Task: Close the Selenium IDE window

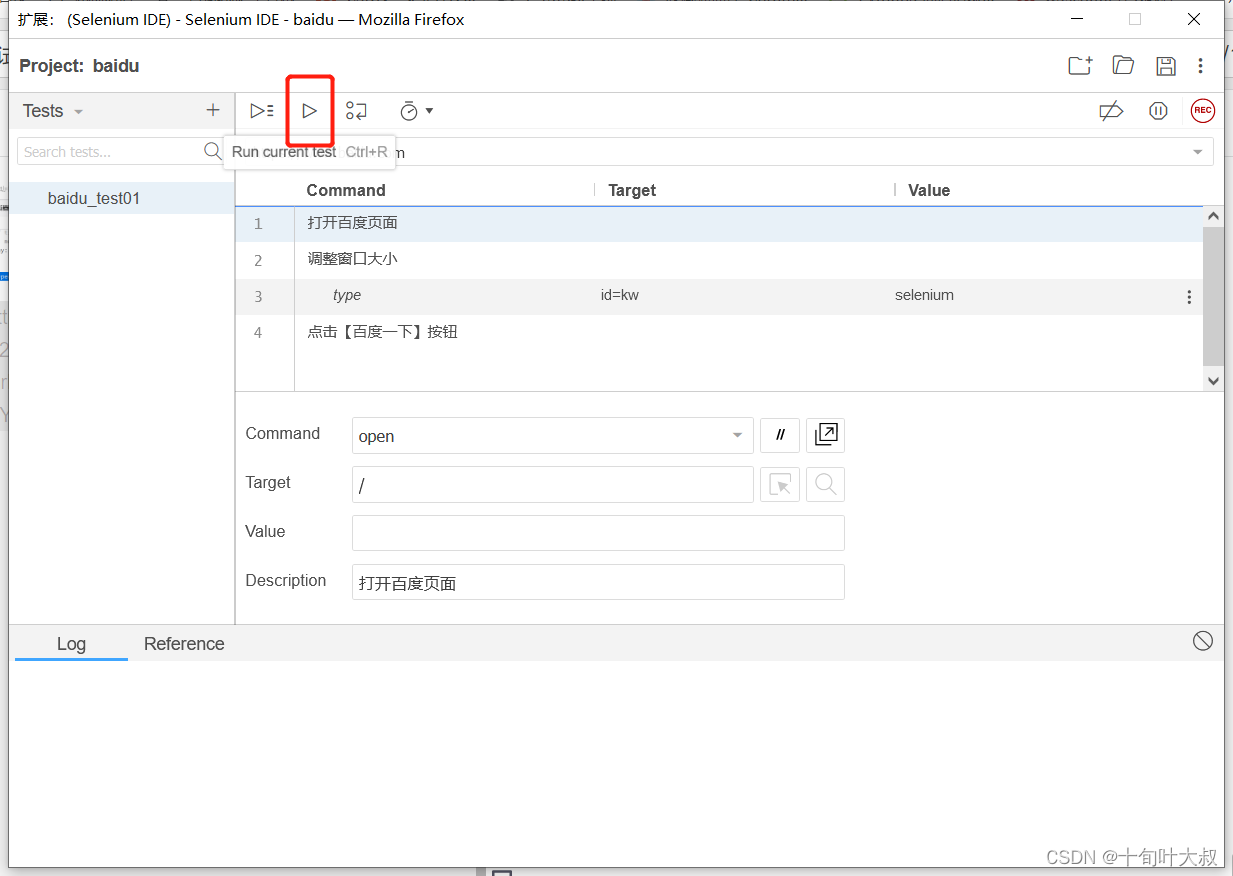Action: (1194, 19)
